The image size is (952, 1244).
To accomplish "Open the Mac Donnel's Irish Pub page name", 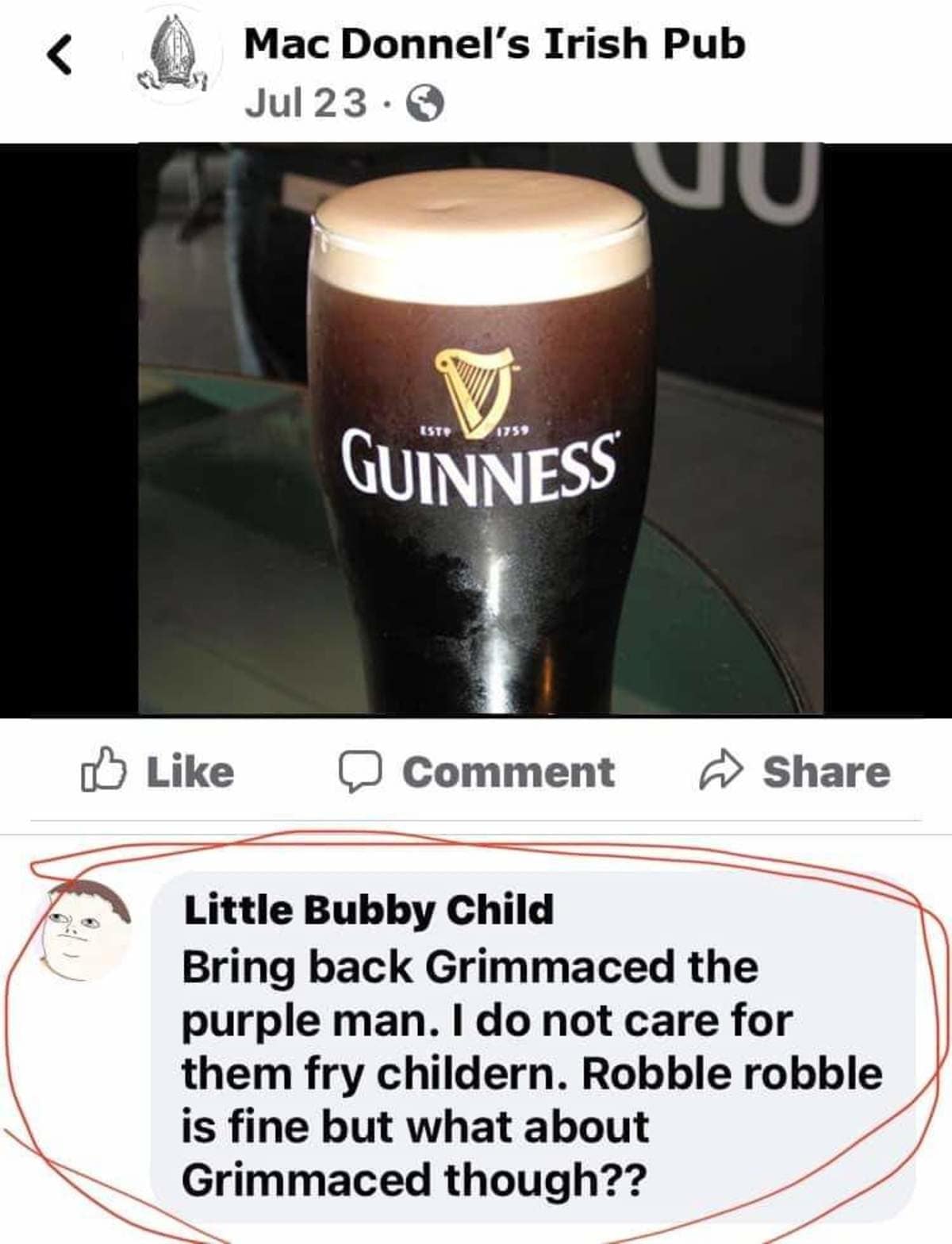I will coord(494,43).
